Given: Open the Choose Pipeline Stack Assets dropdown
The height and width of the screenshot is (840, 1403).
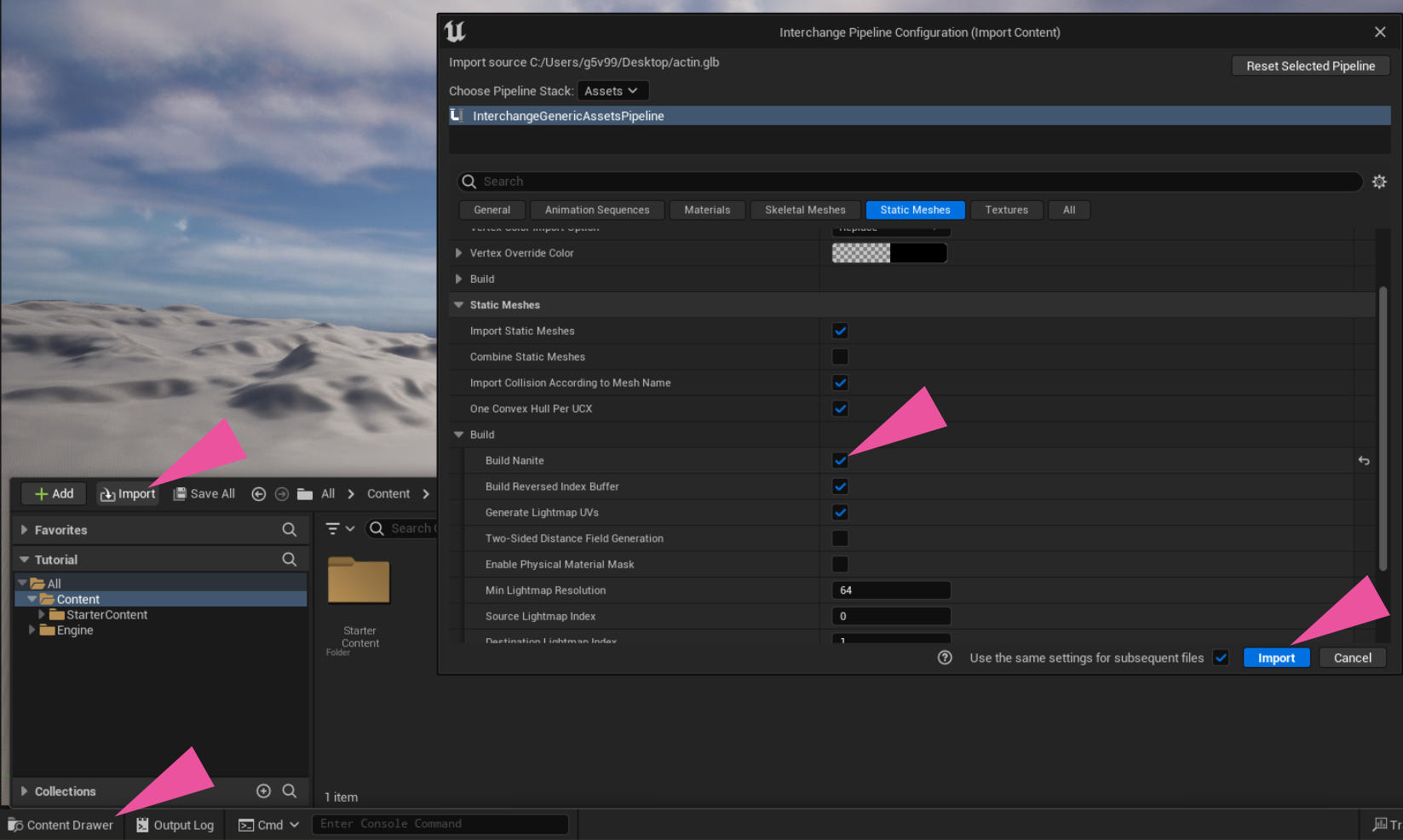Looking at the screenshot, I should coord(612,91).
